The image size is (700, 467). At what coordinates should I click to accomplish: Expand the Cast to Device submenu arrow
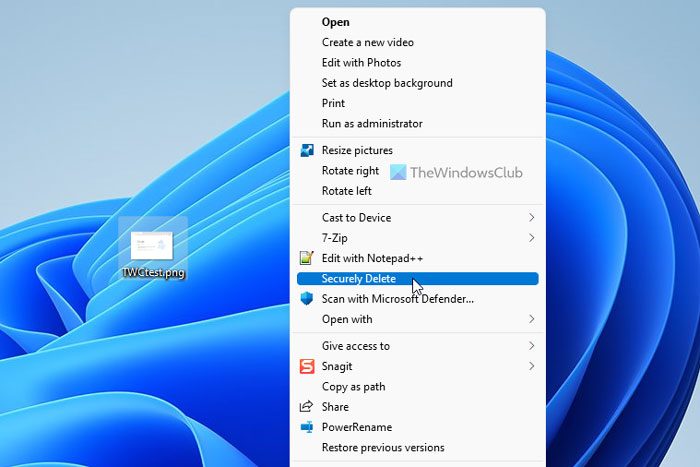click(531, 217)
